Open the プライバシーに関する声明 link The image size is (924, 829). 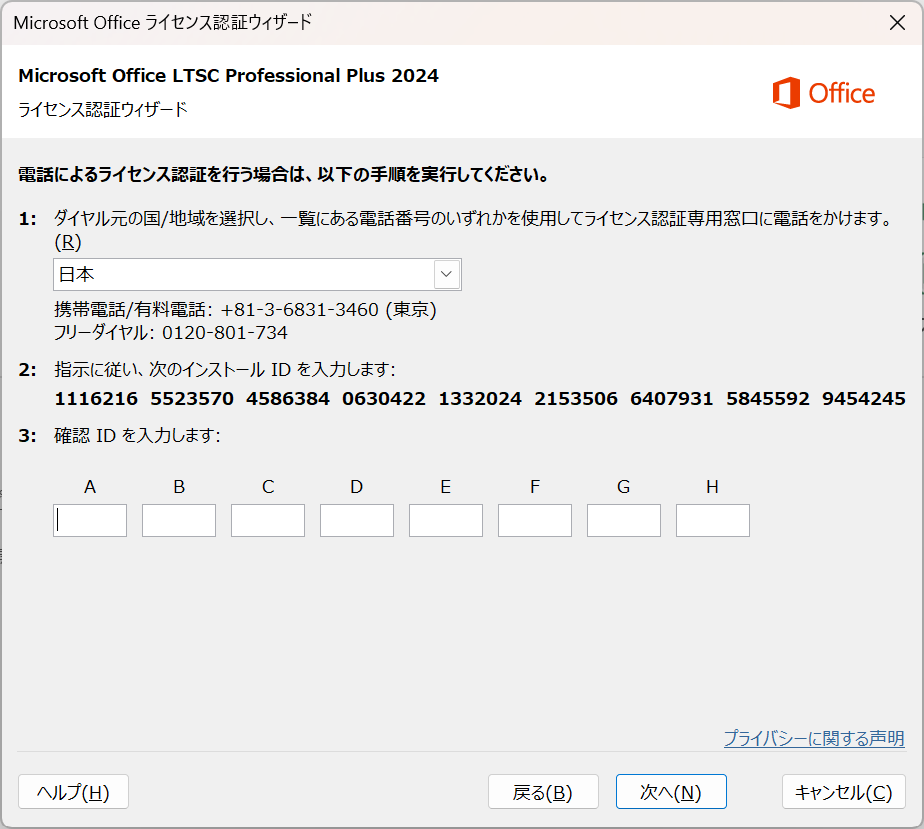(x=813, y=739)
